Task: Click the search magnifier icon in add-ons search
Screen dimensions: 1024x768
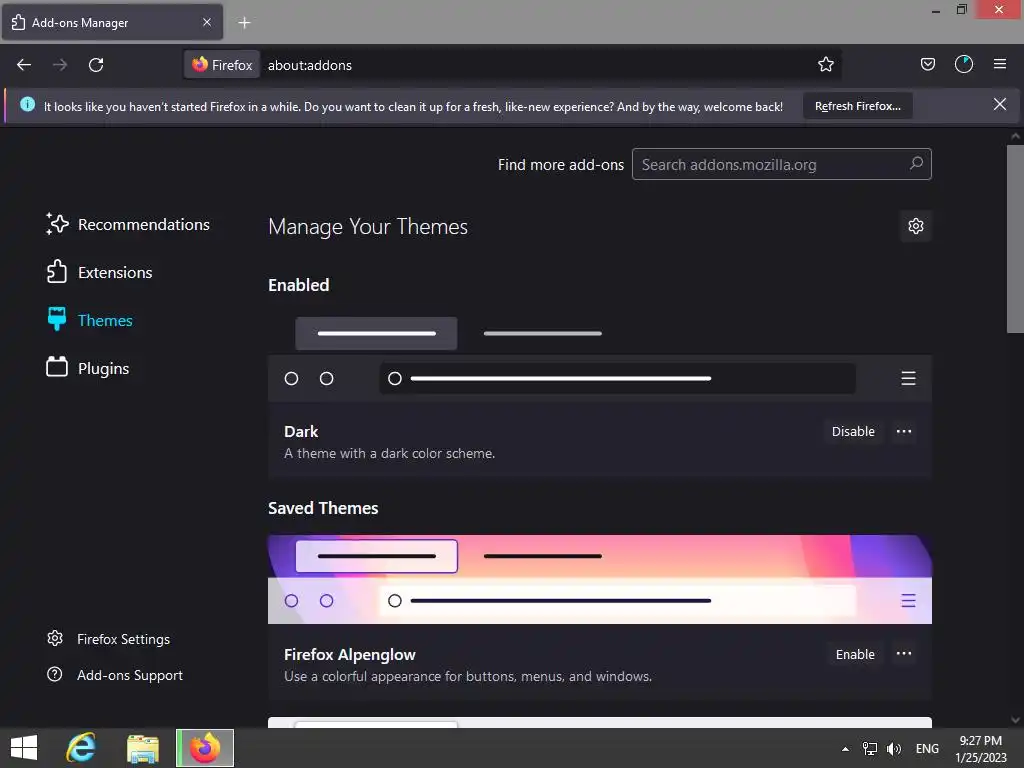Action: click(916, 163)
